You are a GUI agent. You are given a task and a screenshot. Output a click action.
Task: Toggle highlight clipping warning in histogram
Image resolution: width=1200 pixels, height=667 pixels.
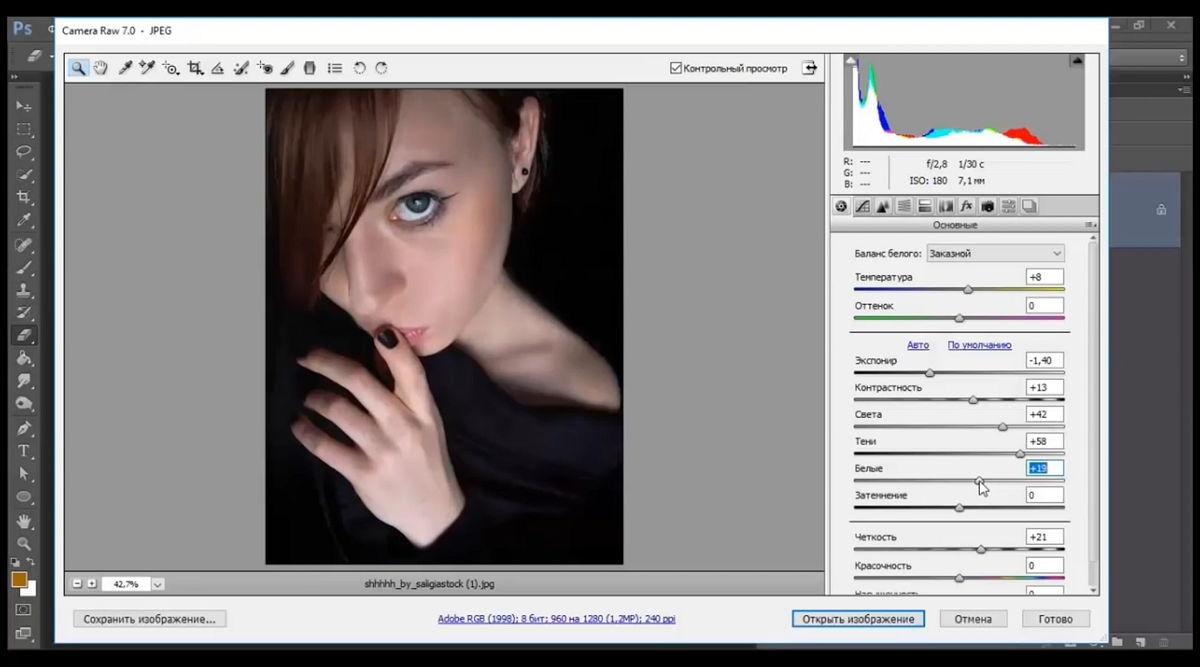point(1077,60)
